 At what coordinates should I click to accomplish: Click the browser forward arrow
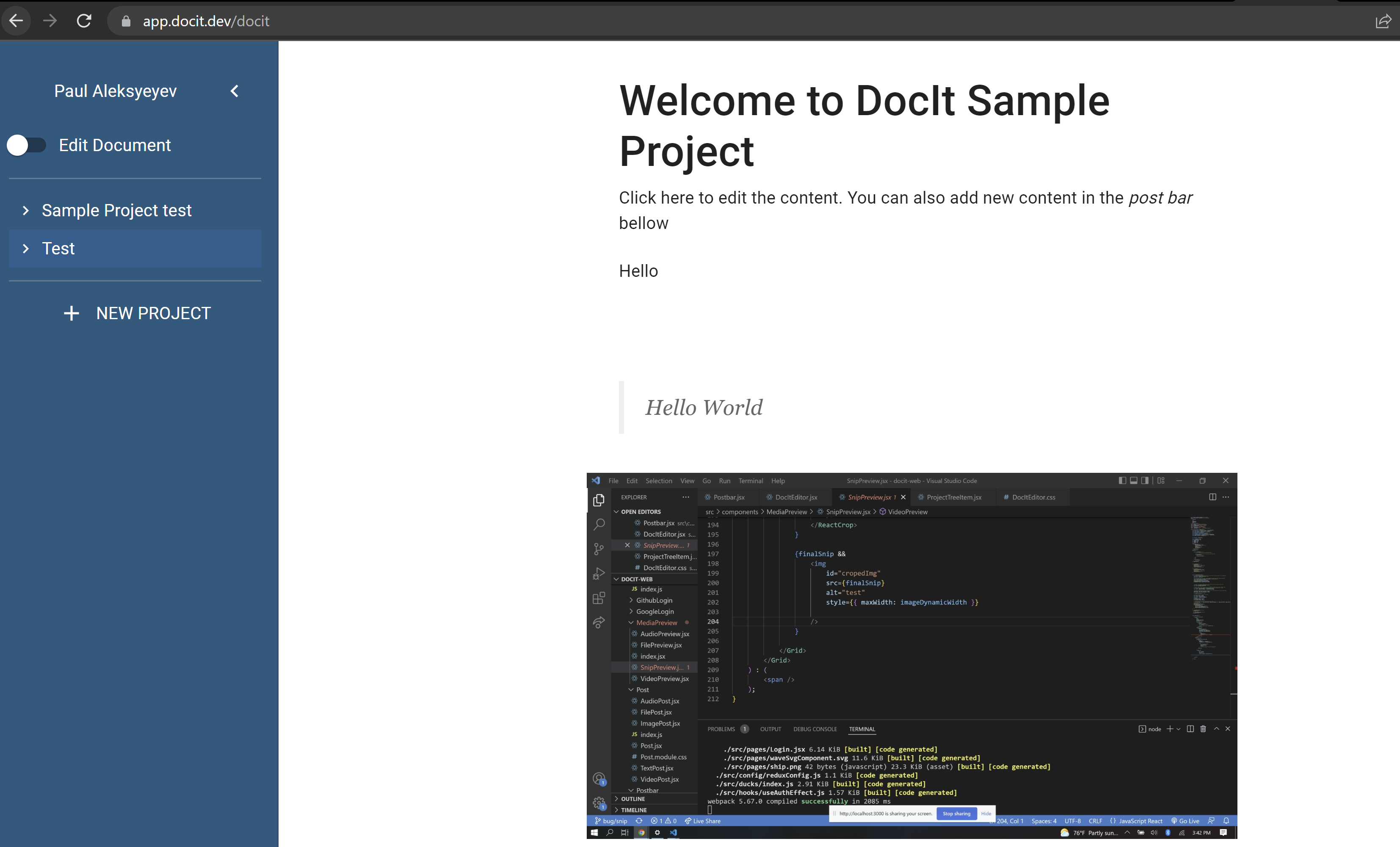(x=50, y=21)
